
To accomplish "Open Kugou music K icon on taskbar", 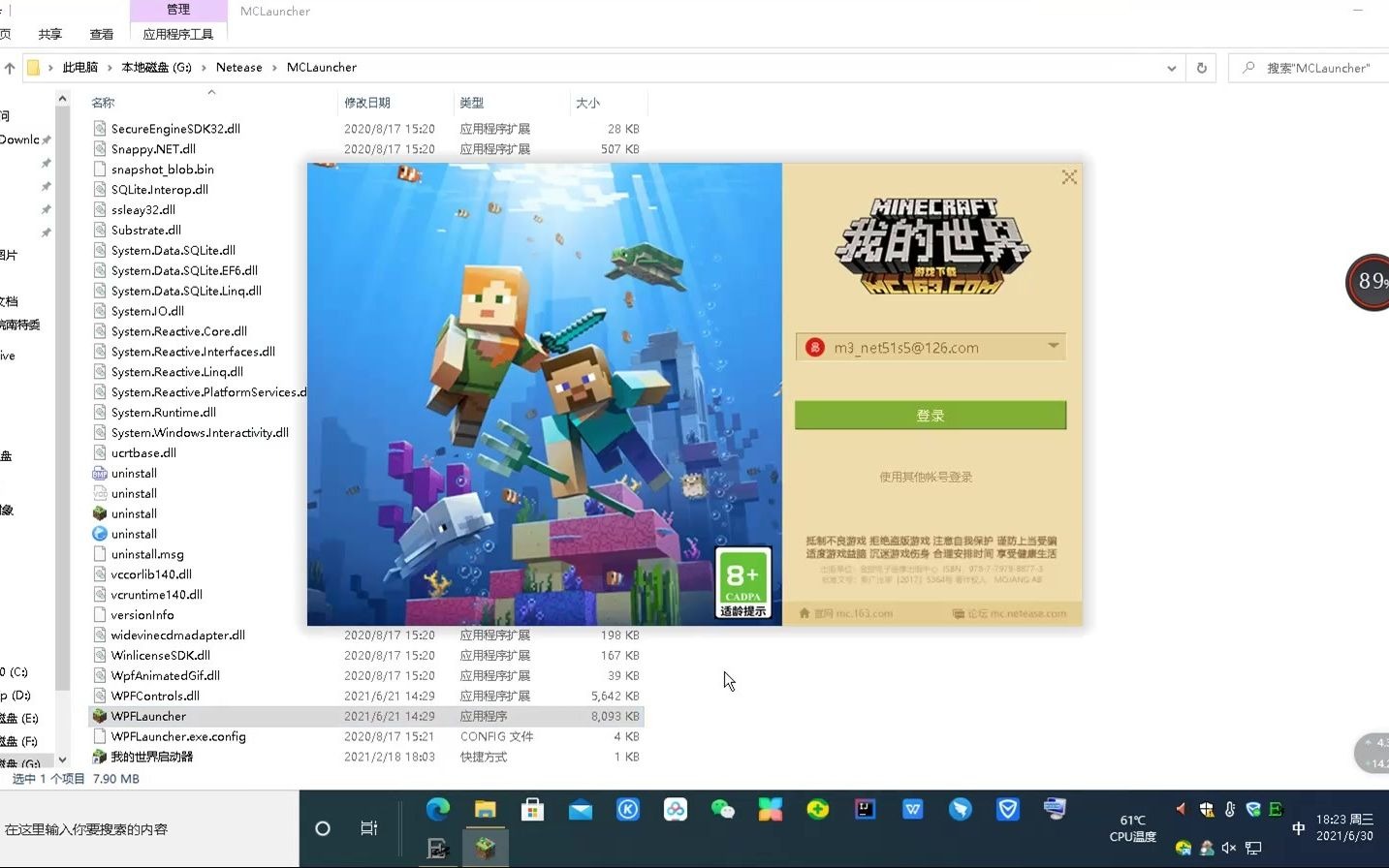I will coord(628,809).
